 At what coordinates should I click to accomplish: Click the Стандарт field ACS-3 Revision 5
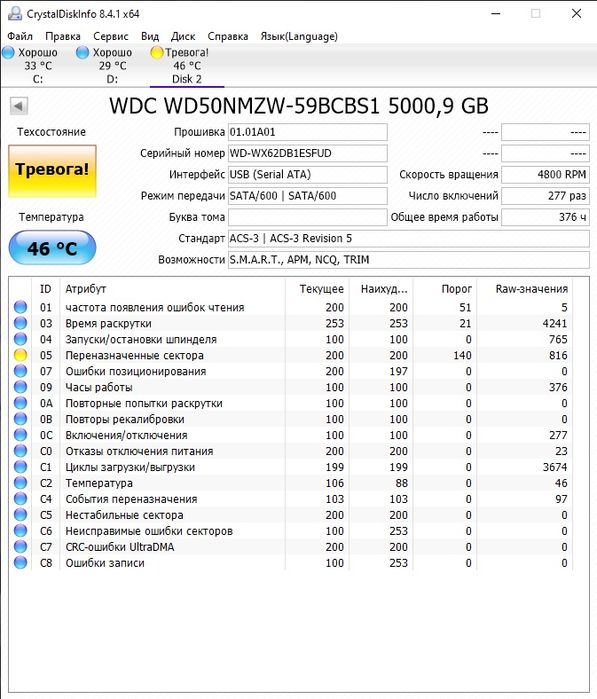tap(409, 238)
